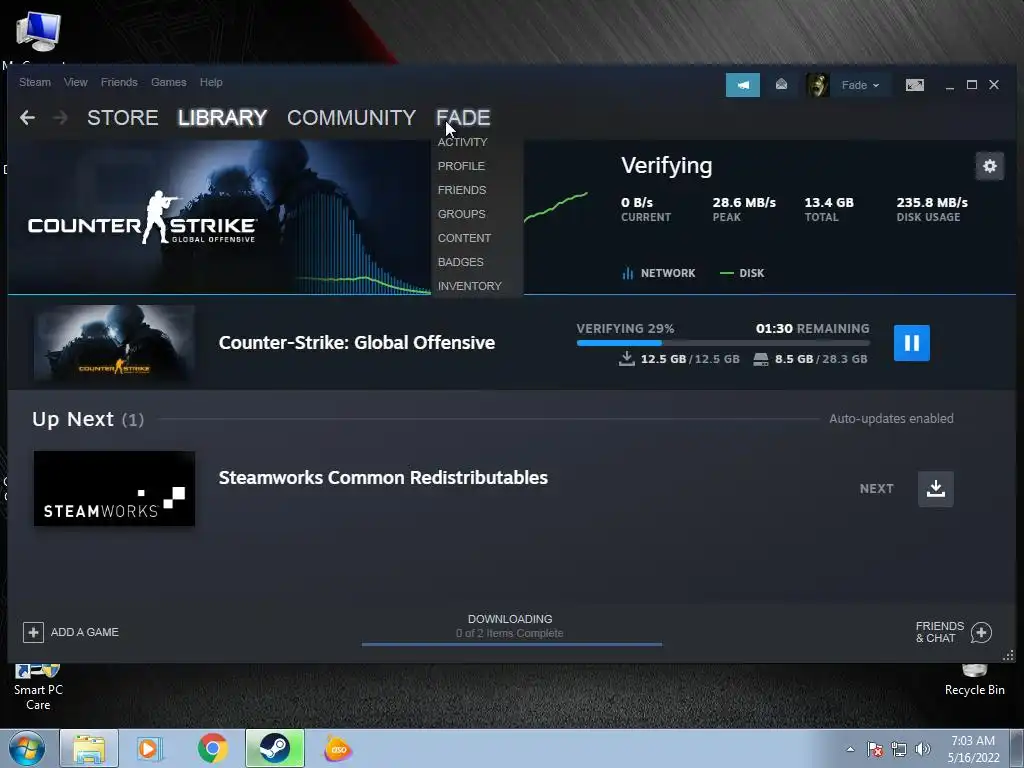Click the volume speaker tray icon
This screenshot has width=1024, height=768.
[922, 749]
